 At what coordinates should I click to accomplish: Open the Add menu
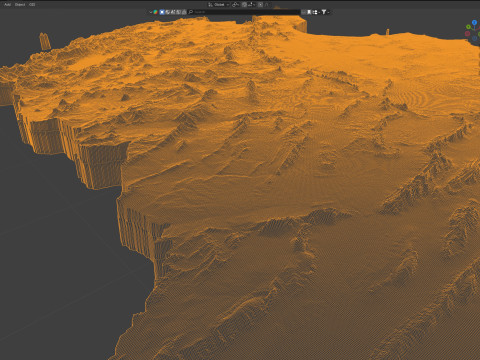[7, 5]
